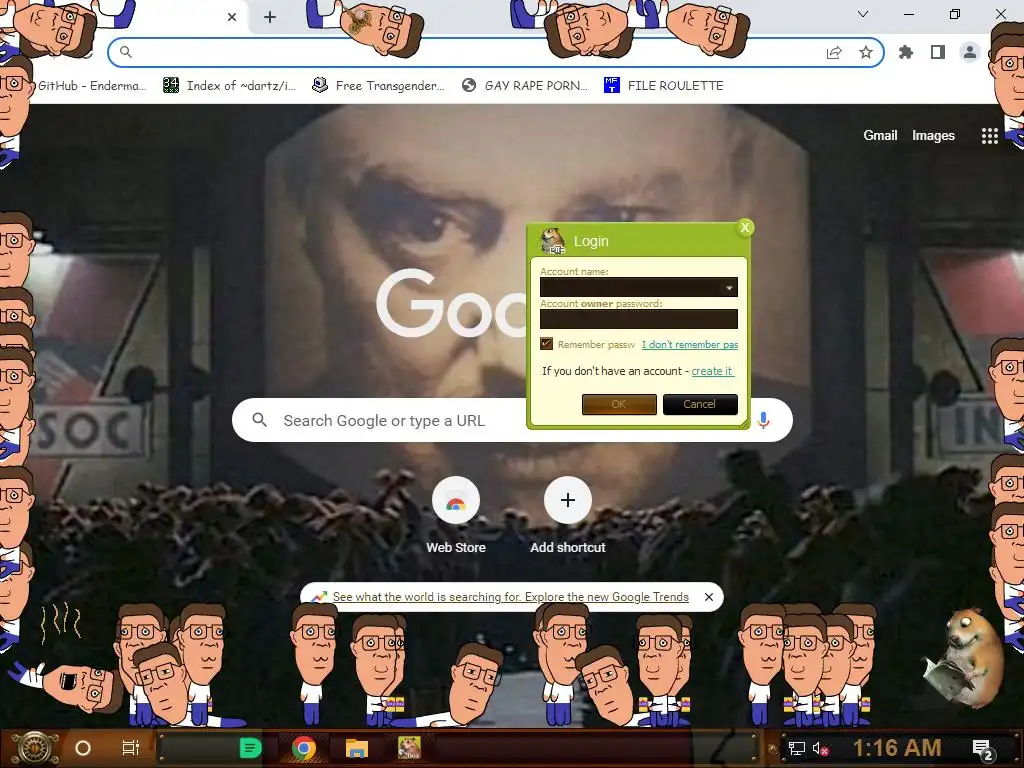Click the magnifier icon in Google search box

259,420
